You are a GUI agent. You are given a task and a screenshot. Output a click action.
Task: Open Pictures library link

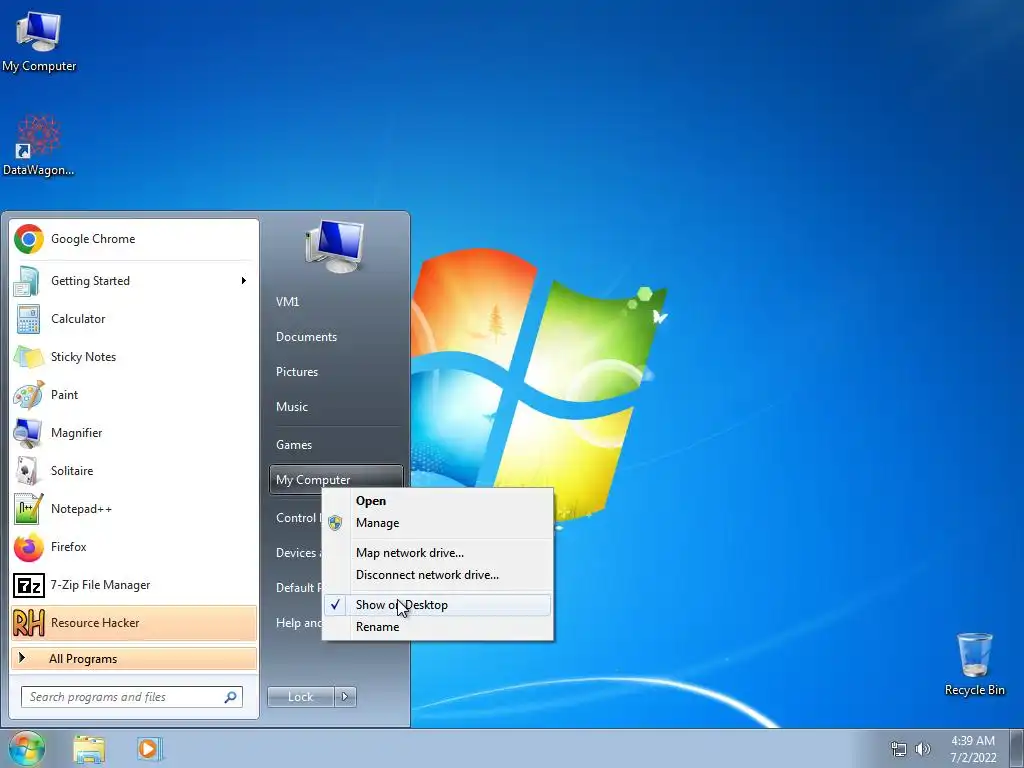click(x=336, y=372)
